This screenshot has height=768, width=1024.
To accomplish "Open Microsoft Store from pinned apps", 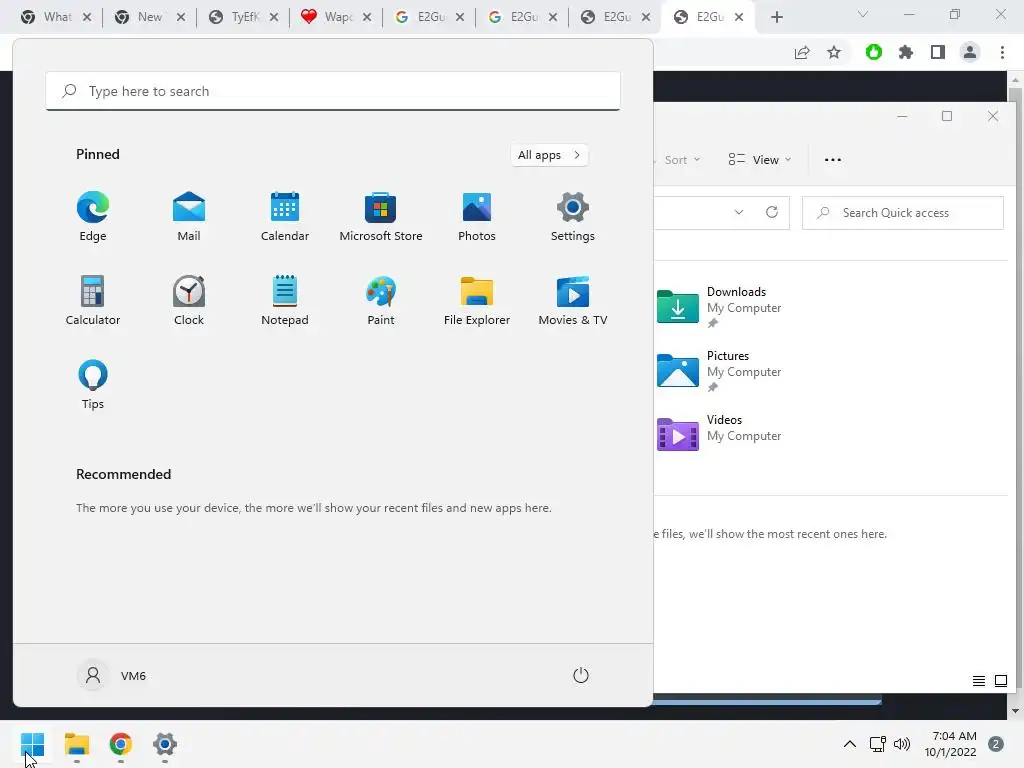I will [x=381, y=217].
